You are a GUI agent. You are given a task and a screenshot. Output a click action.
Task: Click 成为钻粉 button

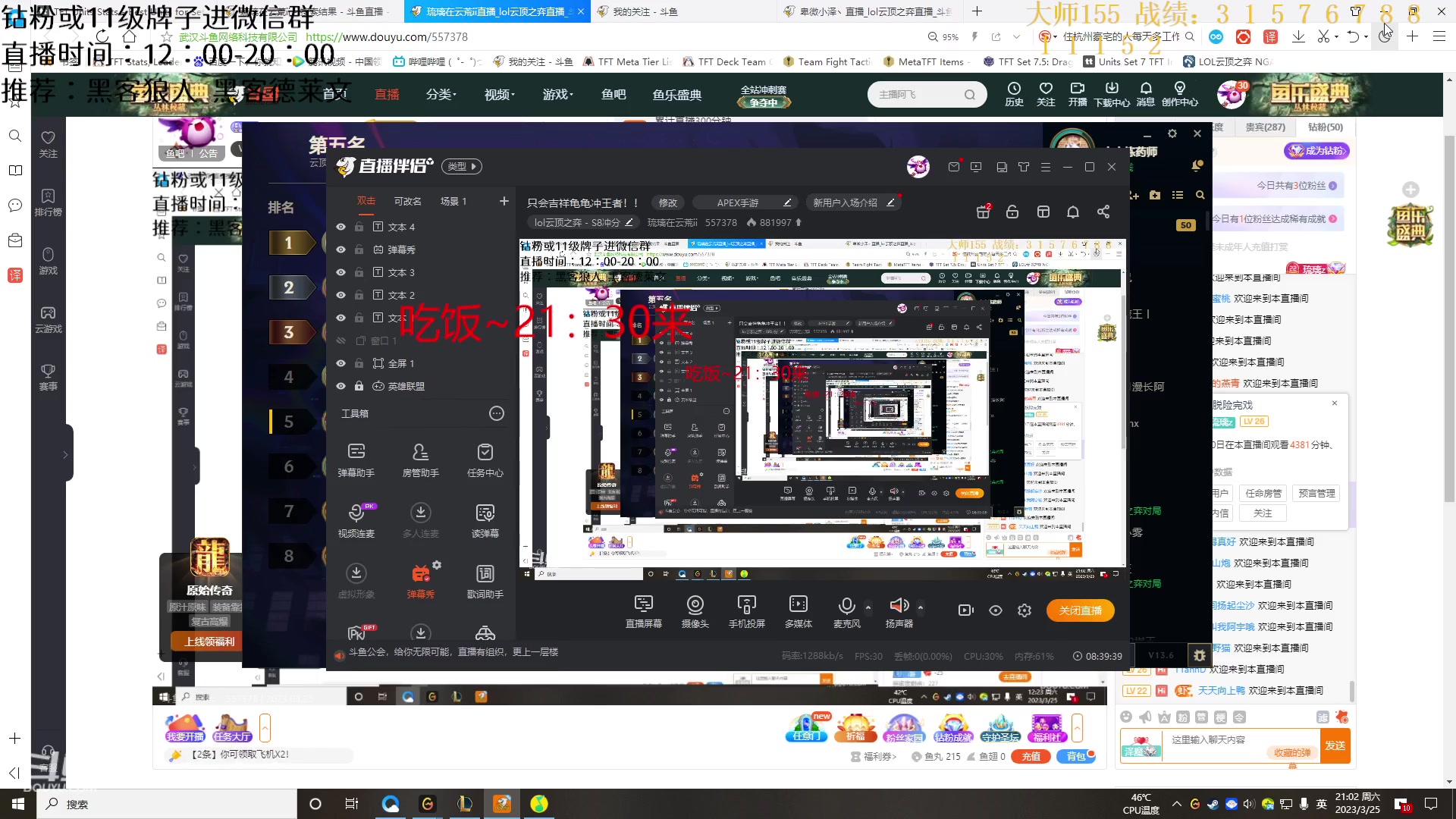coord(1317,151)
